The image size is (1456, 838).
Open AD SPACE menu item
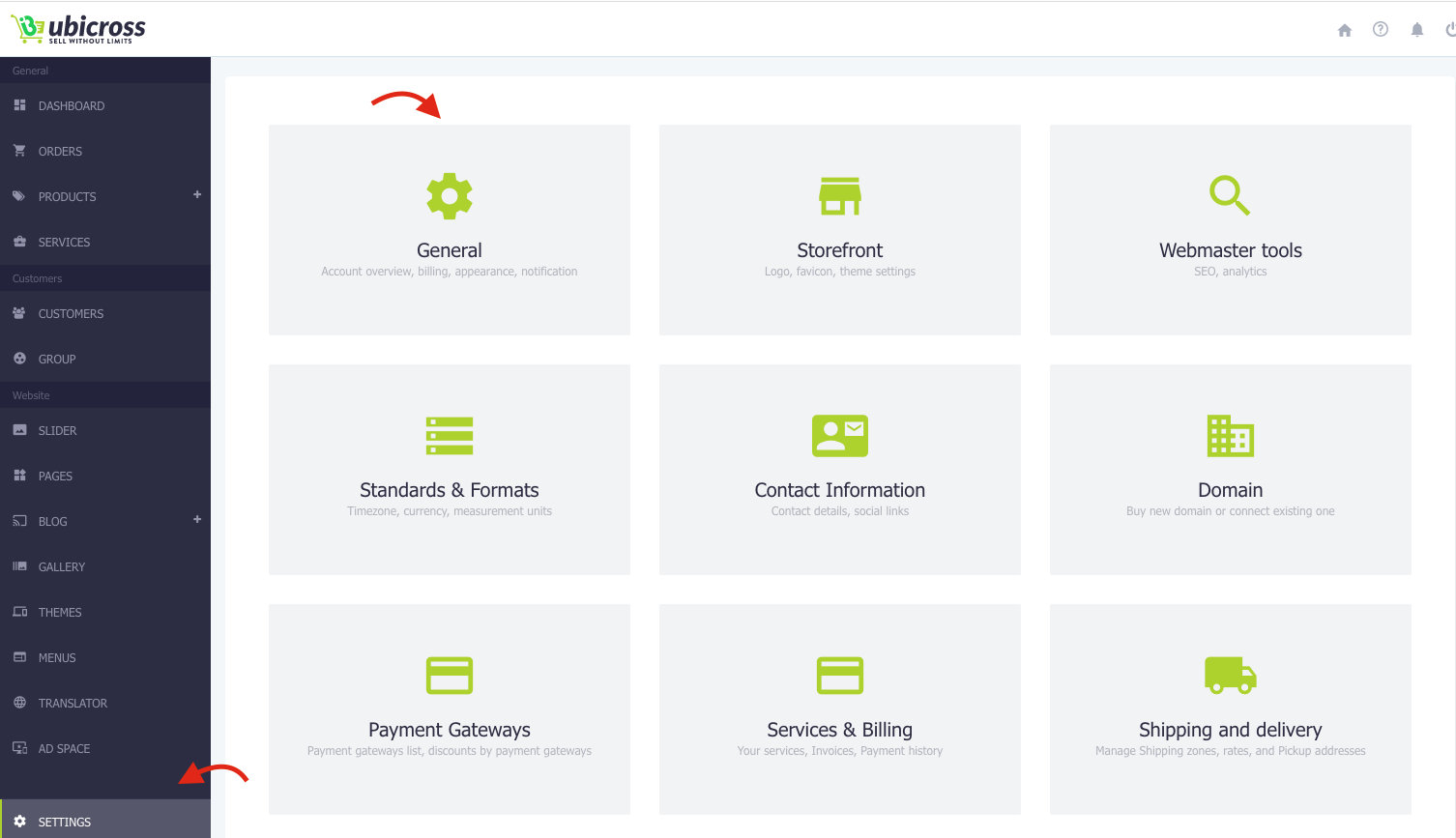tap(64, 749)
